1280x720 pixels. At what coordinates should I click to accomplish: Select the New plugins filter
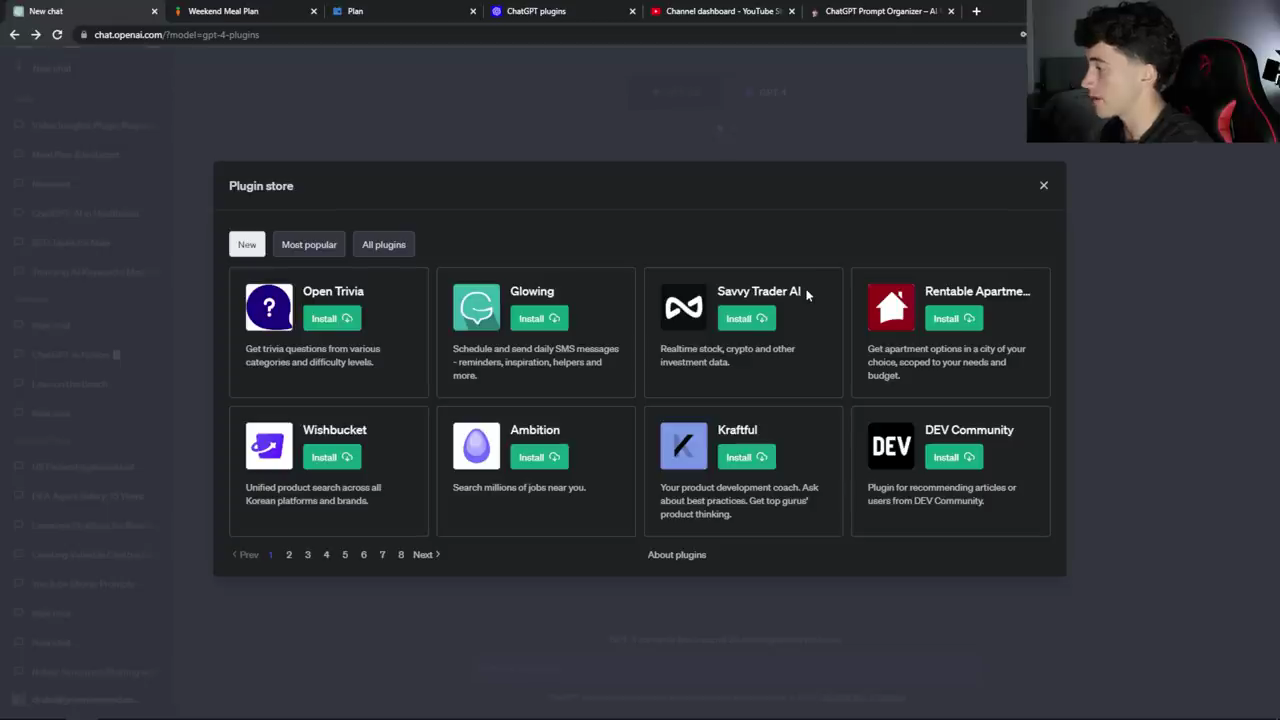[x=247, y=245]
